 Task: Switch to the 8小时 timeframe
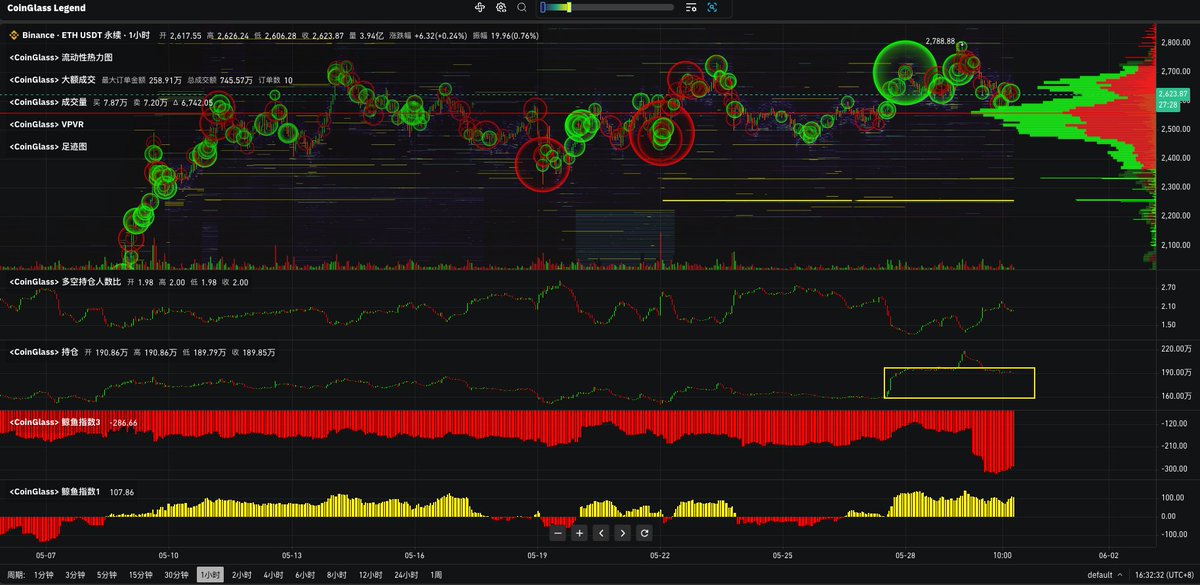[337, 575]
